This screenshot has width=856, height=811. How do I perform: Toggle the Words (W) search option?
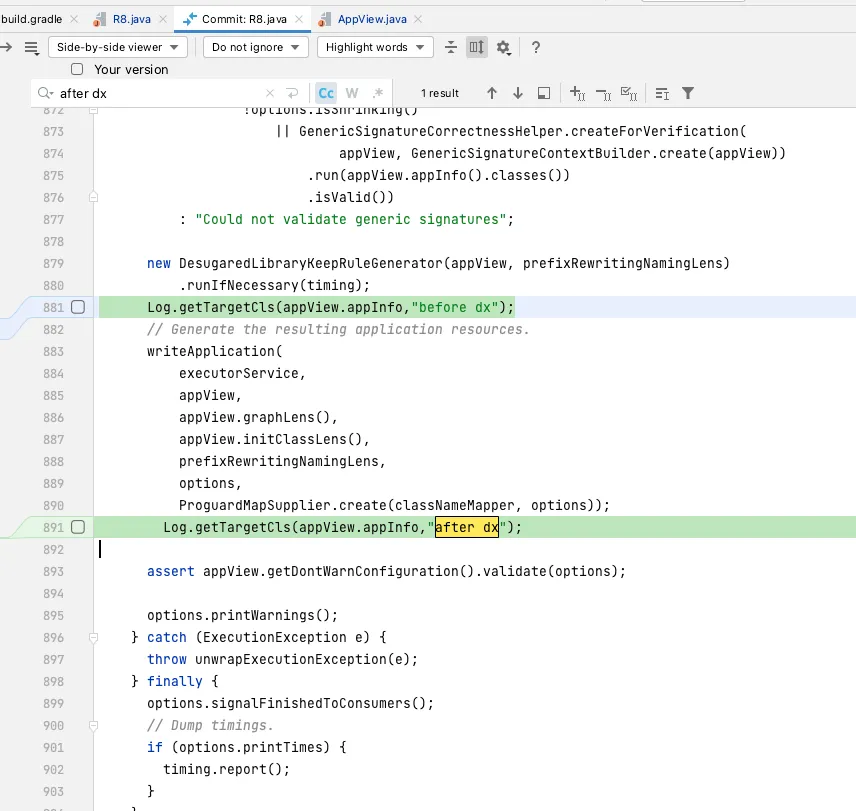[352, 93]
